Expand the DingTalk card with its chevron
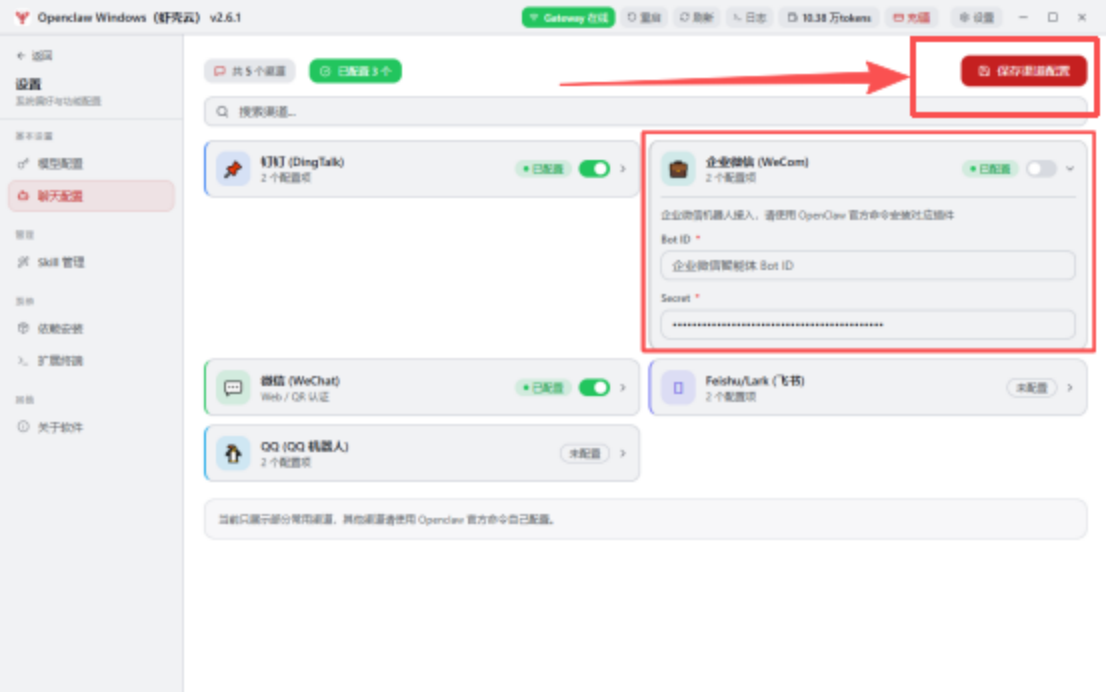 point(623,169)
